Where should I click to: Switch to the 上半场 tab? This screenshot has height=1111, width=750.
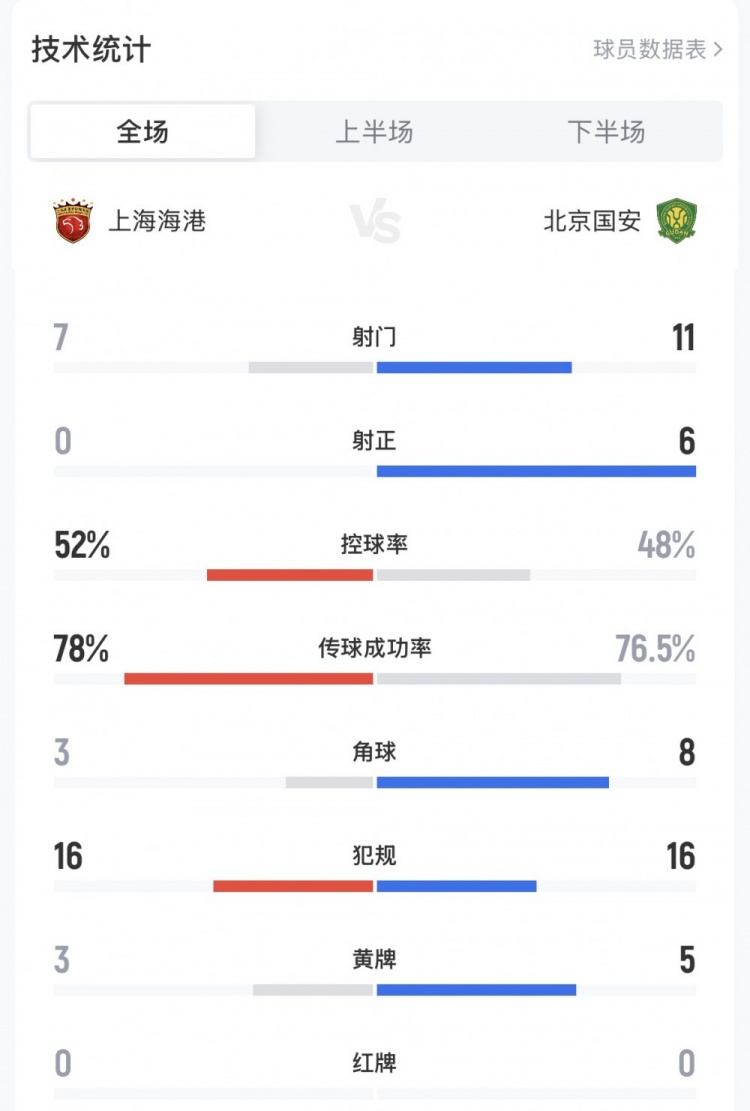click(x=375, y=130)
